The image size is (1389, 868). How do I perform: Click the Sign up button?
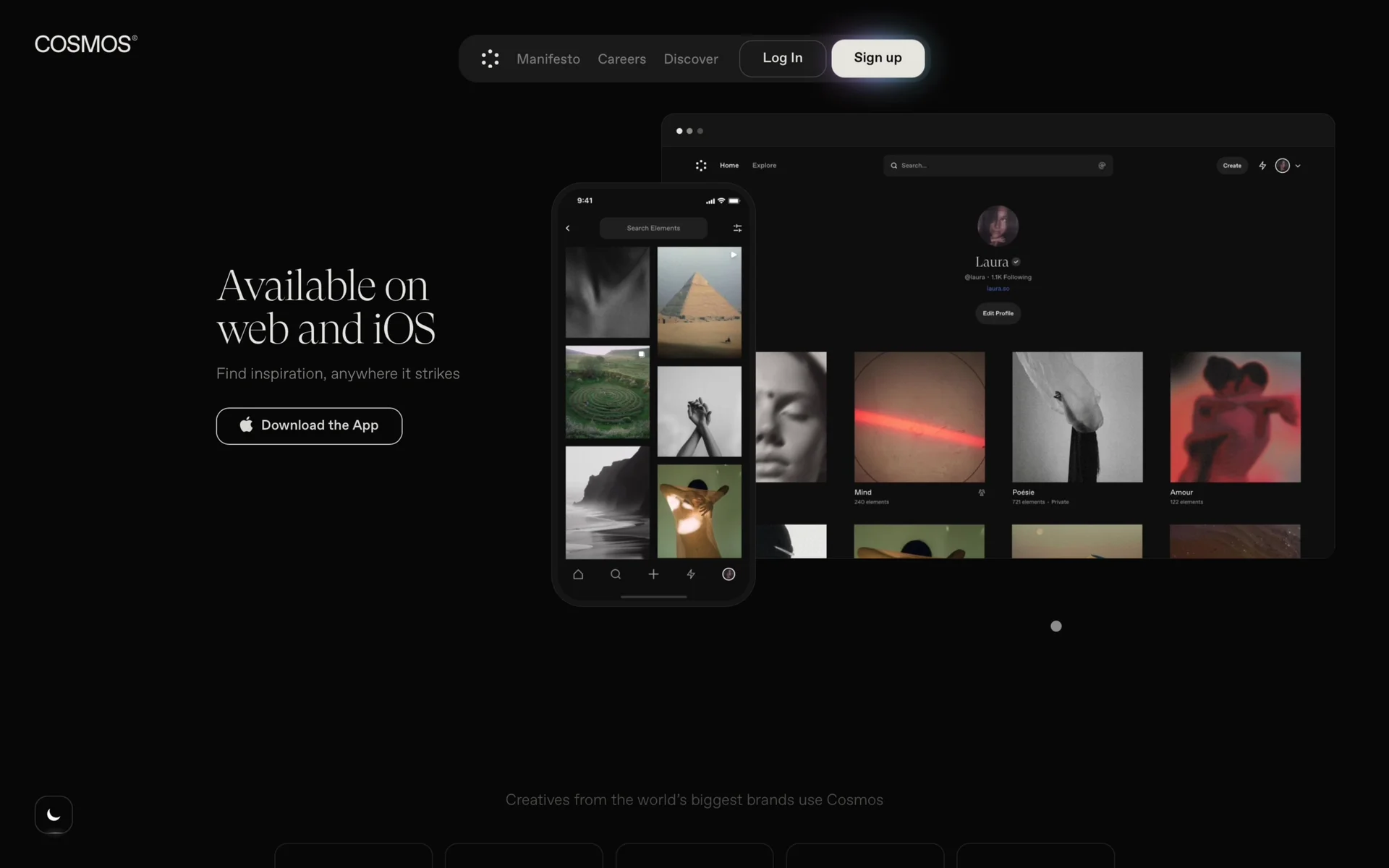click(878, 58)
